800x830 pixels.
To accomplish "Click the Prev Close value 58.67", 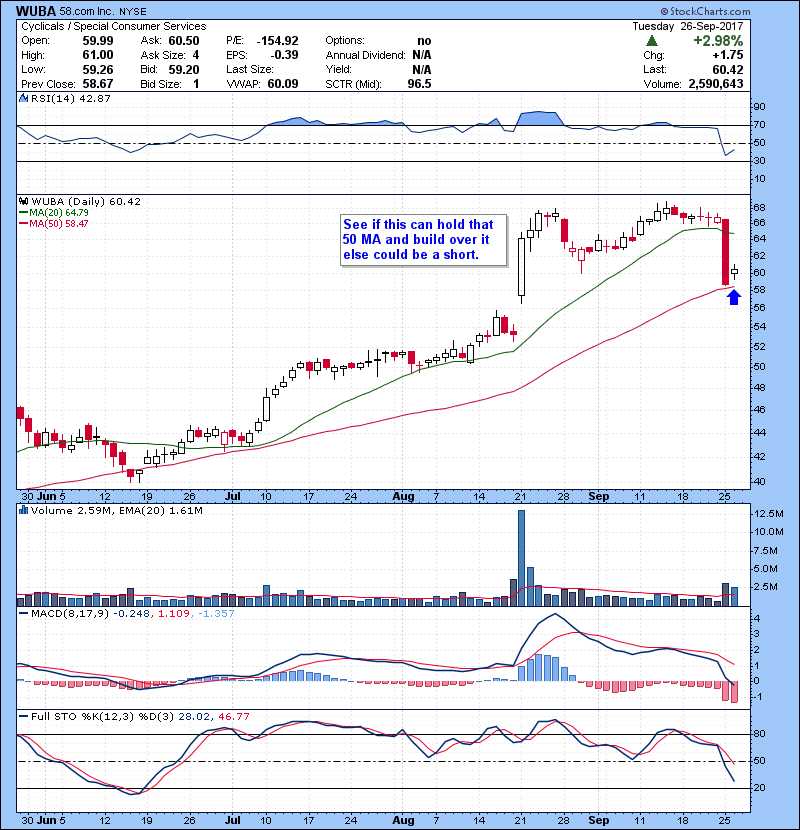I will tap(98, 84).
